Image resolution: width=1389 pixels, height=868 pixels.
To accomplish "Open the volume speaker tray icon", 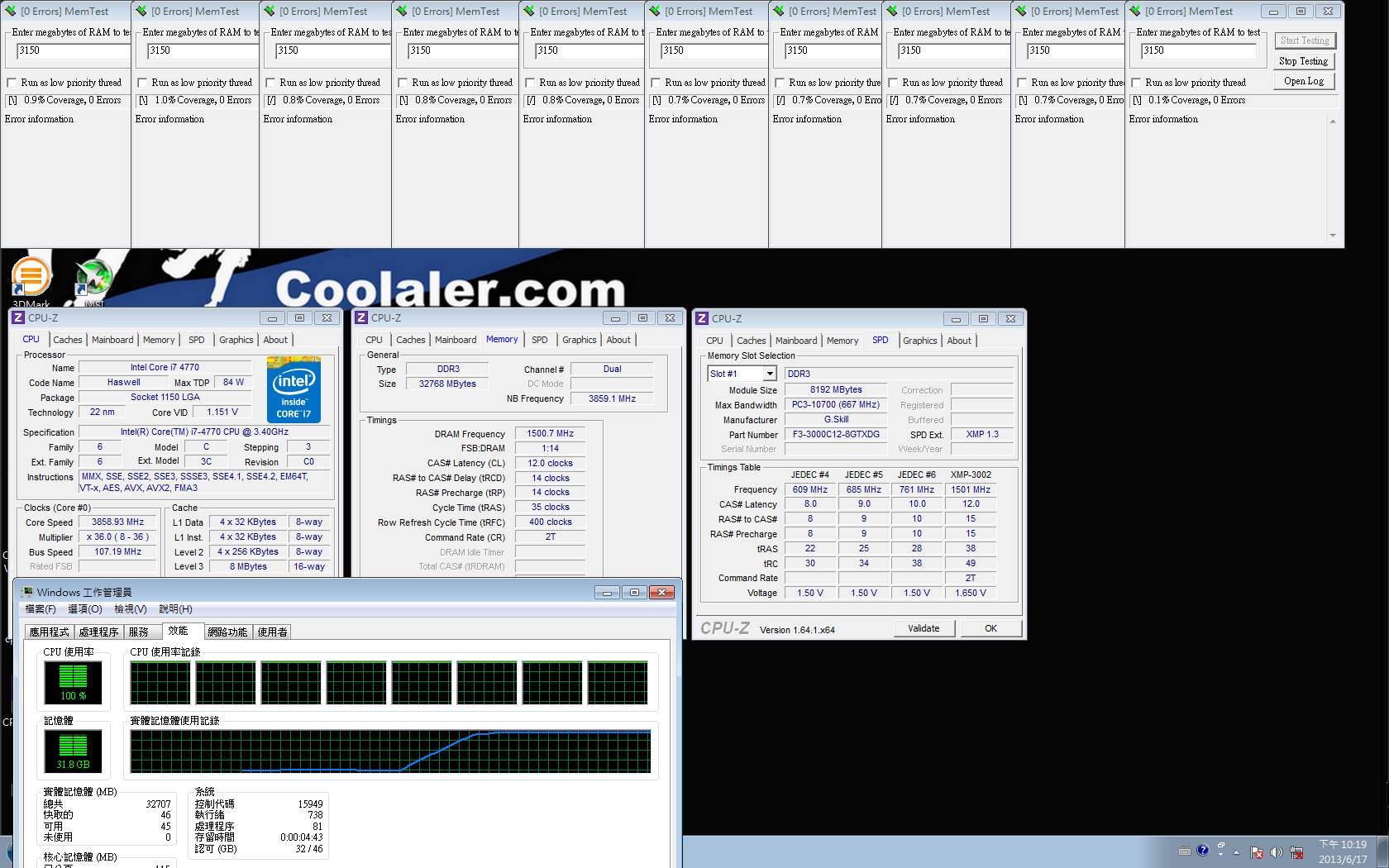I will coord(1276,852).
